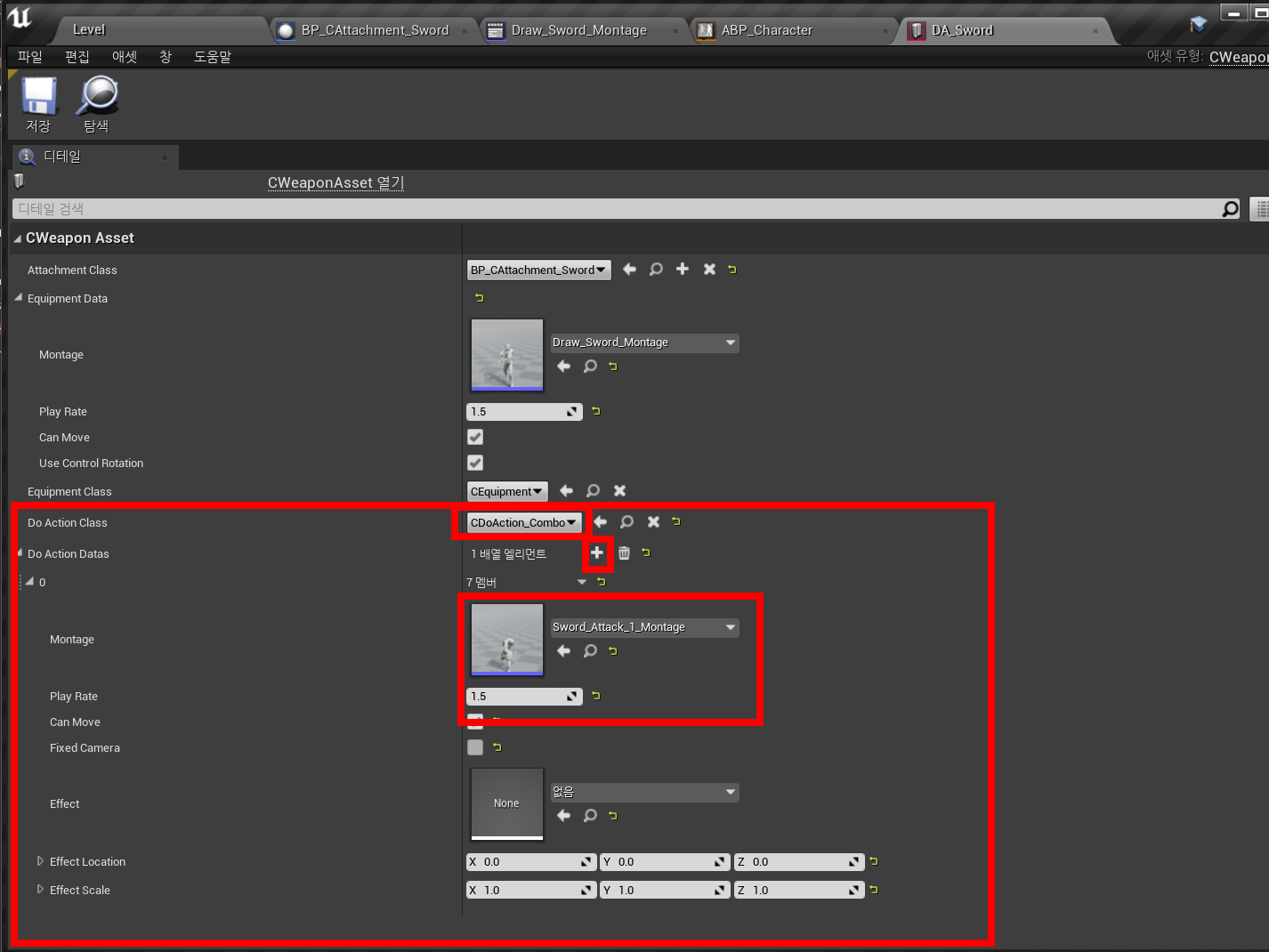
Task: Browse to Draw_Sword_Montage in content browser
Action: click(590, 366)
